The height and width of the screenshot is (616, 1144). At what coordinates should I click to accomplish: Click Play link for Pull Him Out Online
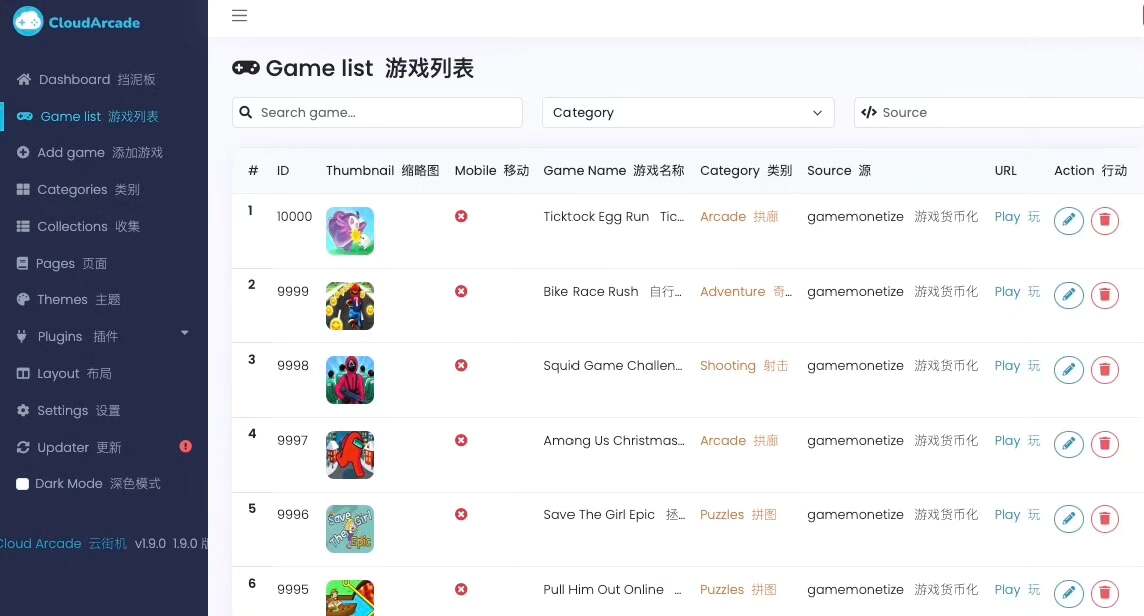(x=1017, y=589)
